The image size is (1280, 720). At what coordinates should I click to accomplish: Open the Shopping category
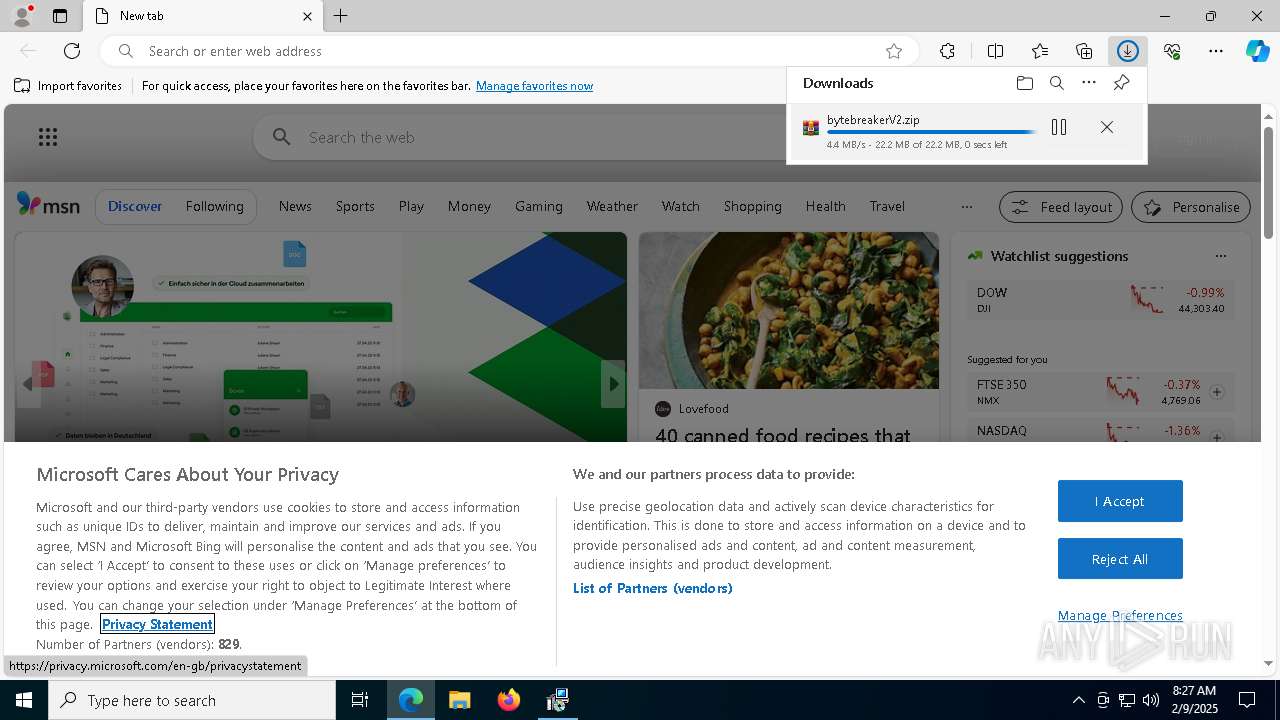coord(752,207)
